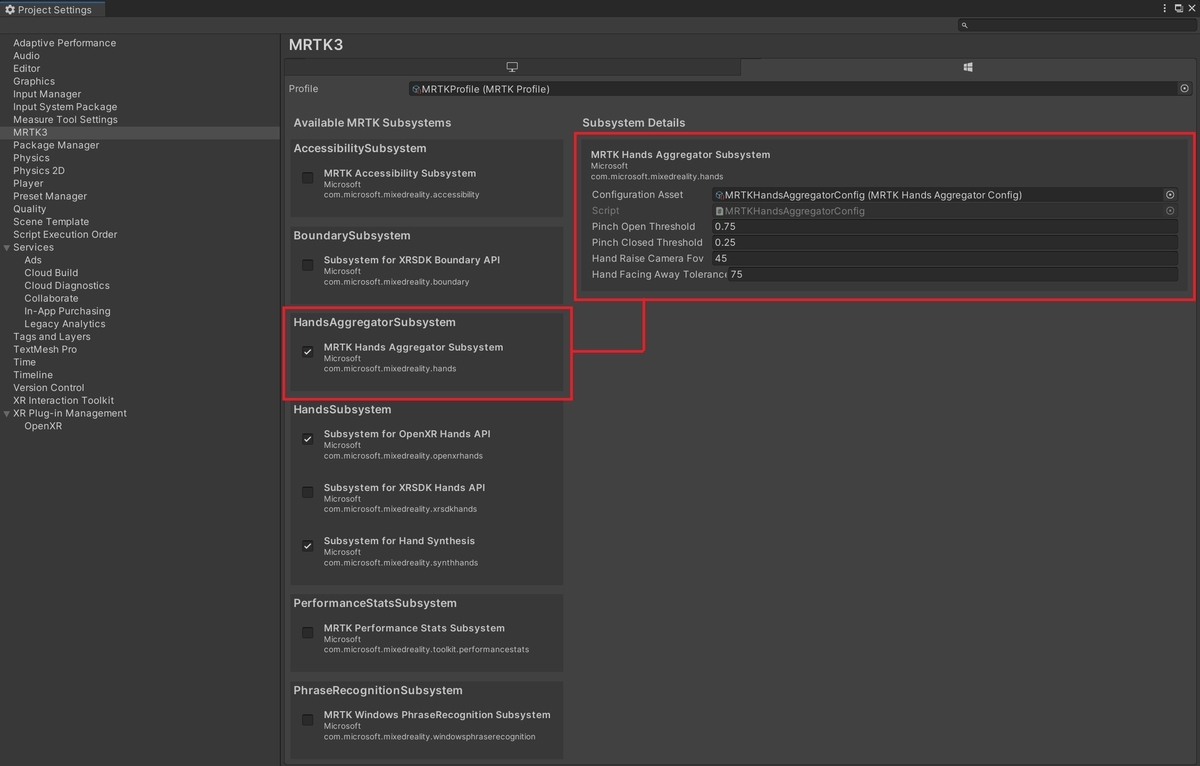Viewport: 1200px width, 766px height.
Task: Check Subsystem for XRSDK Hands API
Action: (308, 492)
